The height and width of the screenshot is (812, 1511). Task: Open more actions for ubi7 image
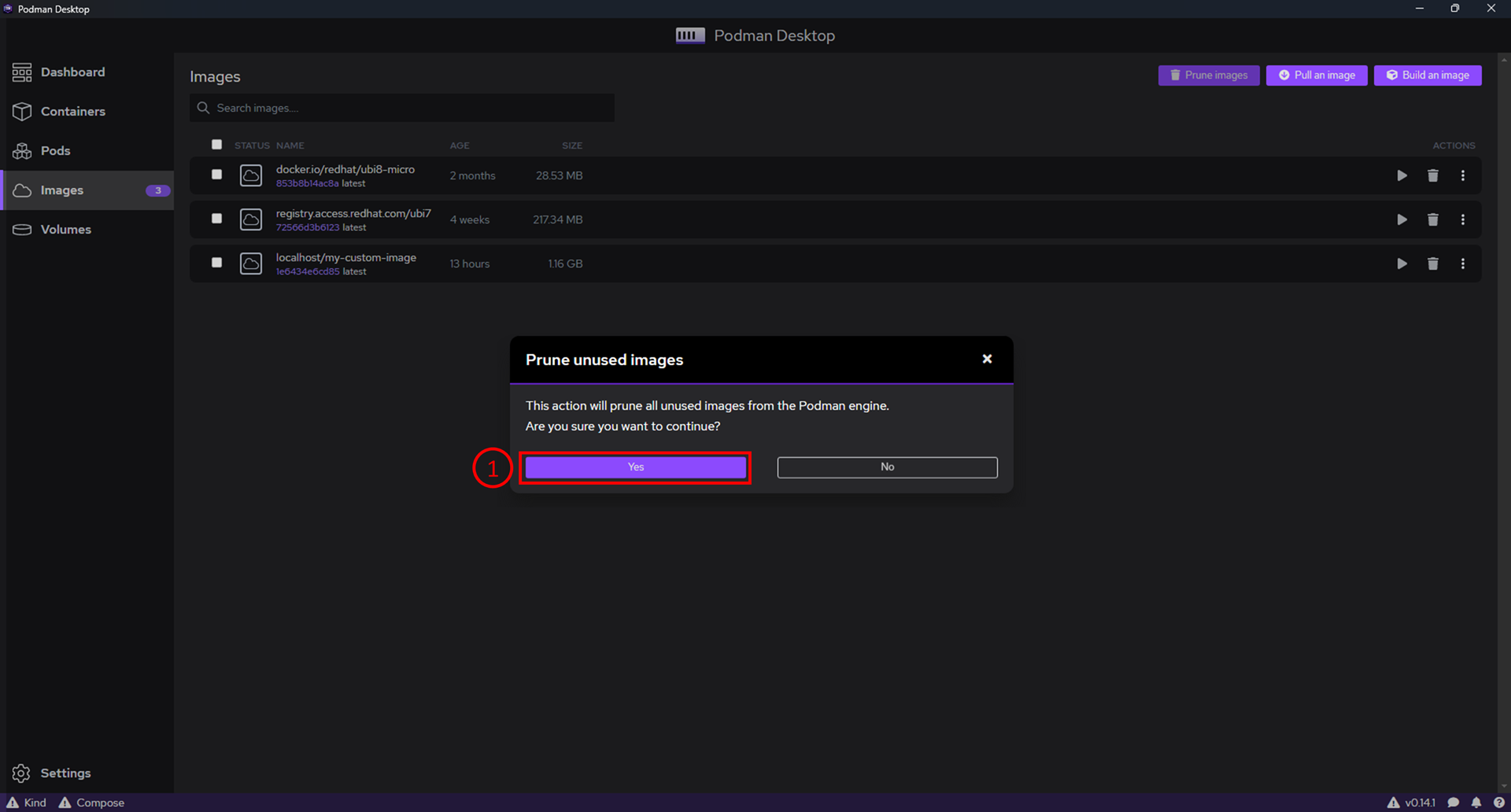coord(1463,220)
